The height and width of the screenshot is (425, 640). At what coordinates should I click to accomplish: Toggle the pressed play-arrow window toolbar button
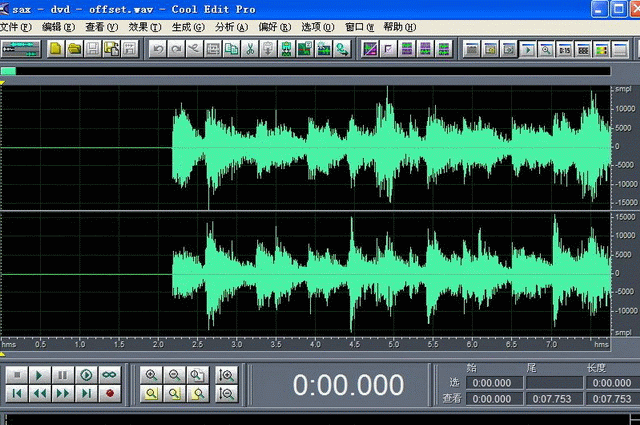527,49
